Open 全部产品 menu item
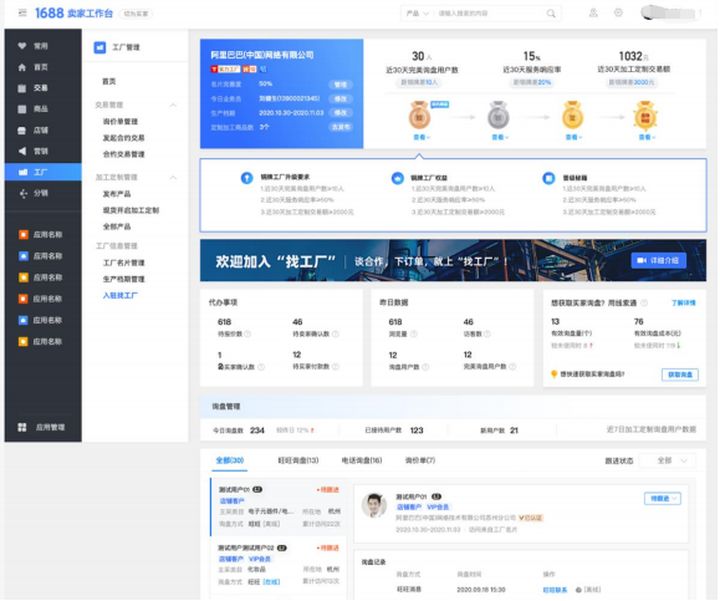Viewport: 720px width, 601px height. [117, 227]
